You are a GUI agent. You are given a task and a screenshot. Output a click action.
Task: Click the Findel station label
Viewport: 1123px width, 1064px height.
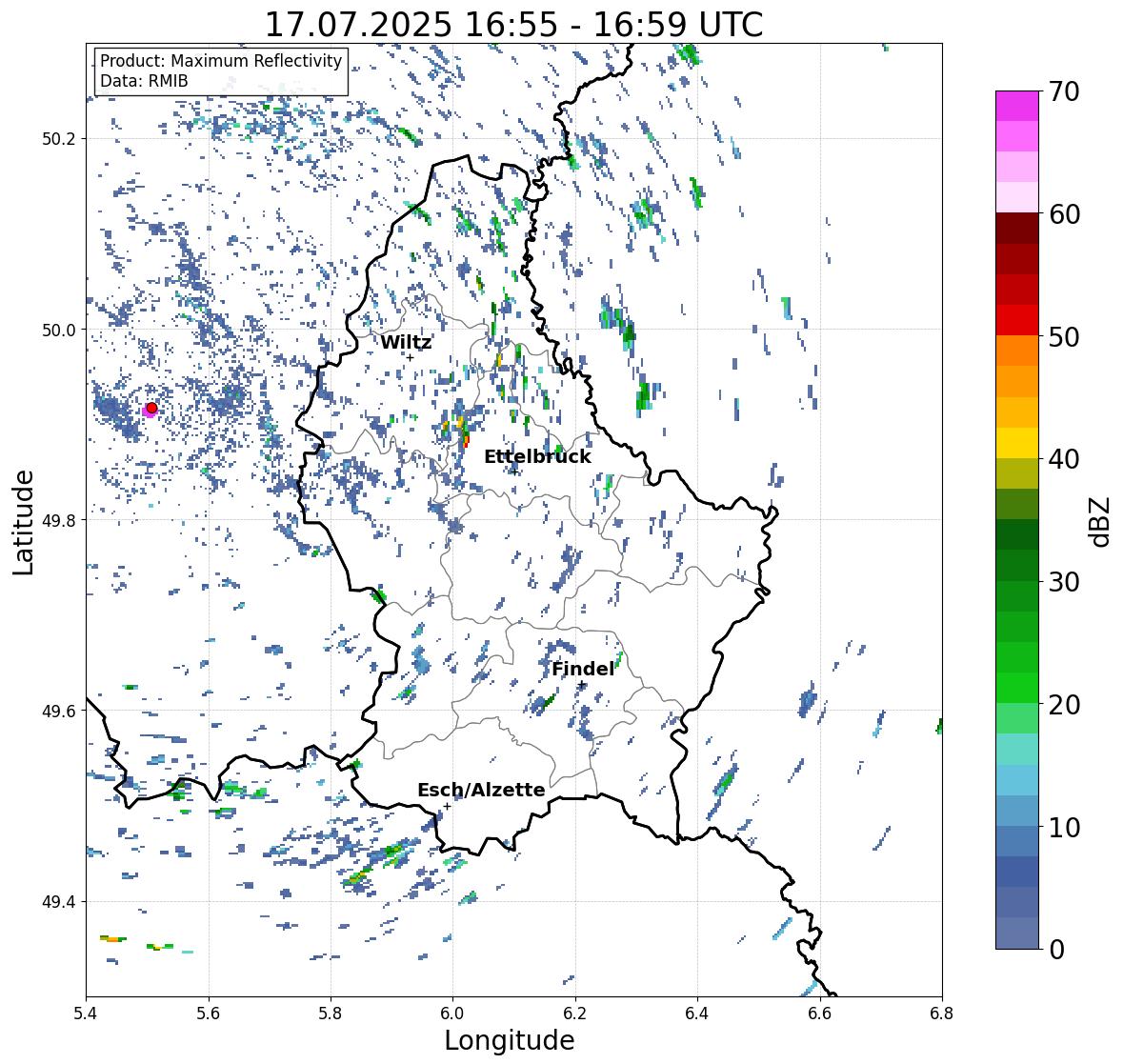tap(583, 669)
